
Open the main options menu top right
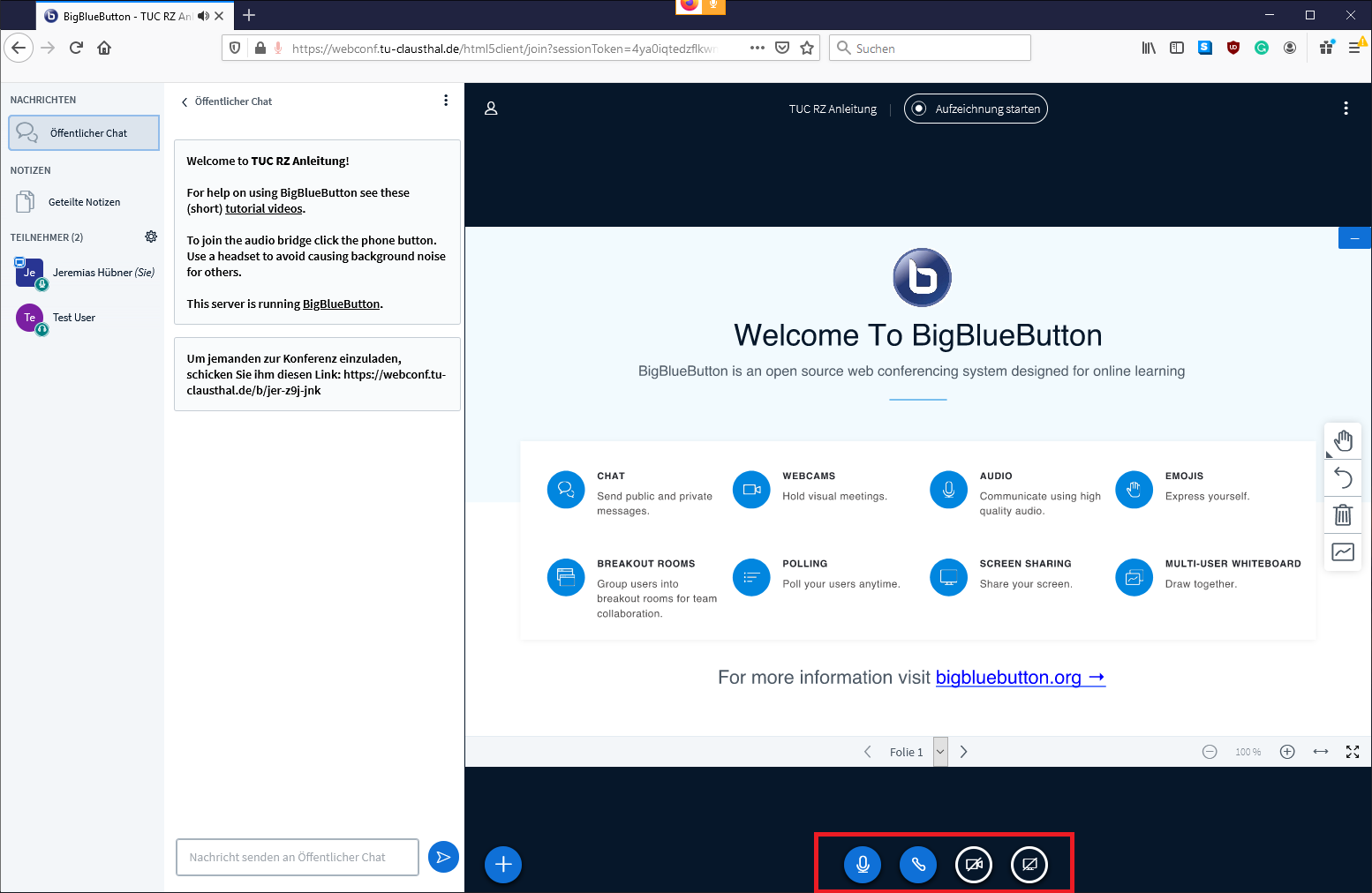coord(1346,109)
